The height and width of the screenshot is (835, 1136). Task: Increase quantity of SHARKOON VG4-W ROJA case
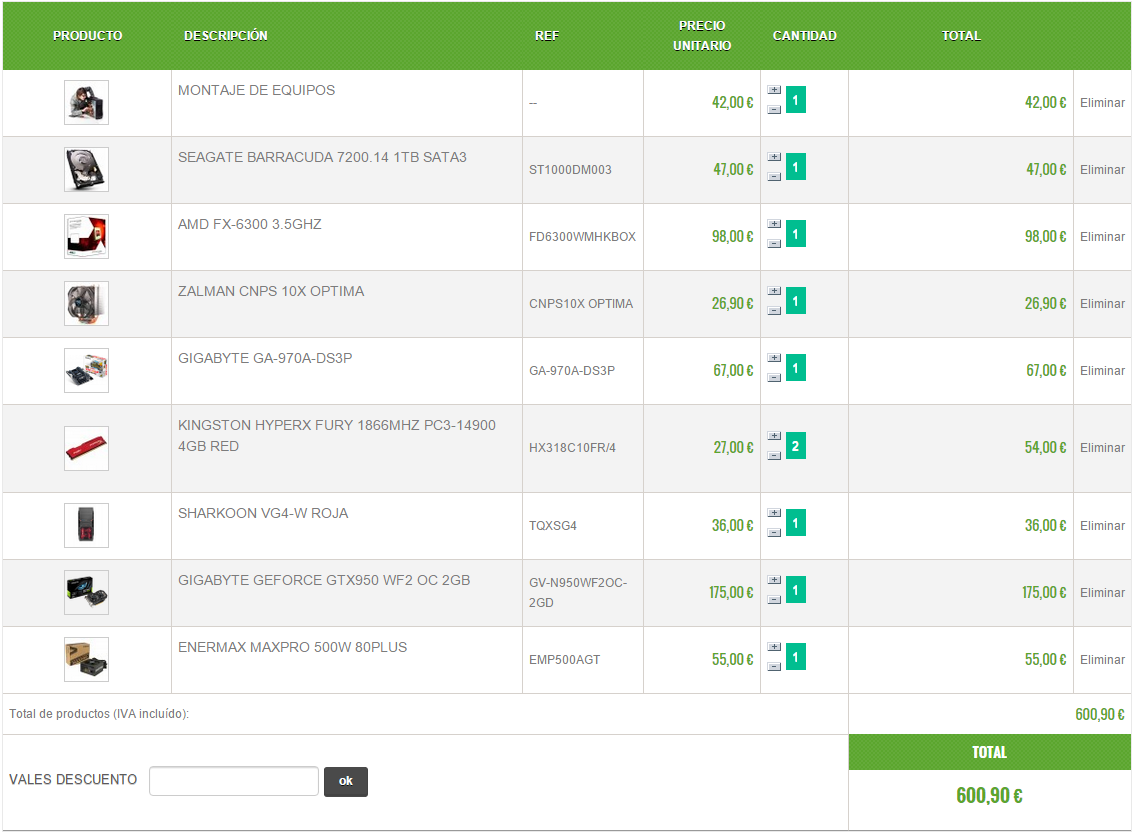(x=774, y=513)
